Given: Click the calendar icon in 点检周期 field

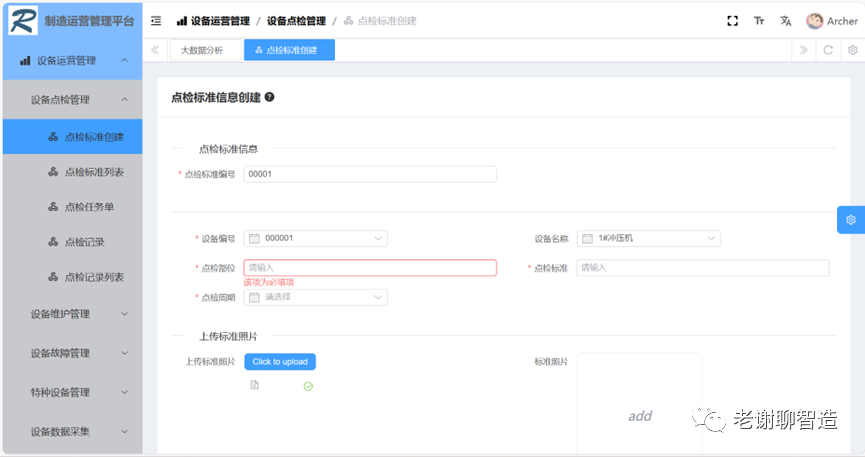Looking at the screenshot, I should coord(254,297).
